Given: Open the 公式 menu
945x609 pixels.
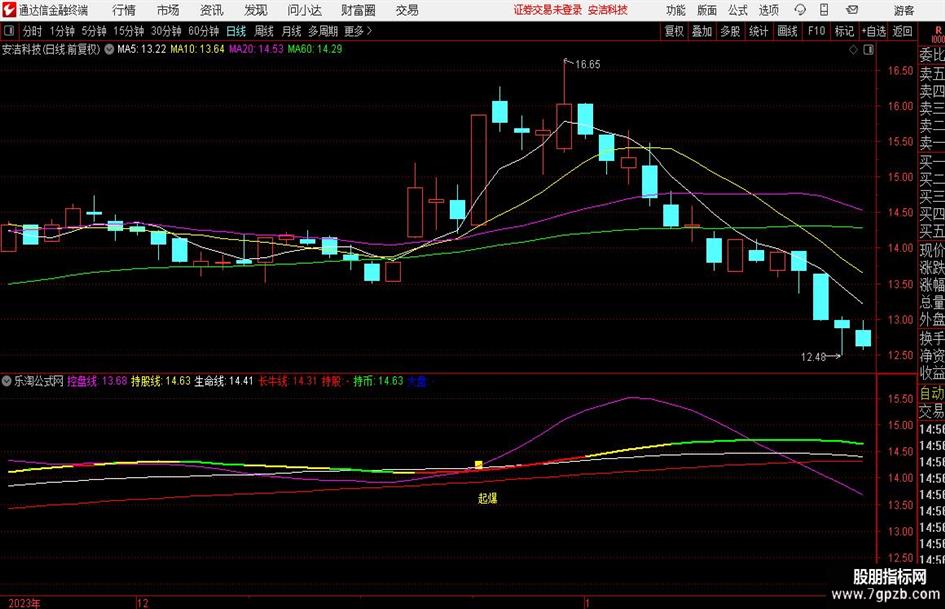Looking at the screenshot, I should coord(738,10).
